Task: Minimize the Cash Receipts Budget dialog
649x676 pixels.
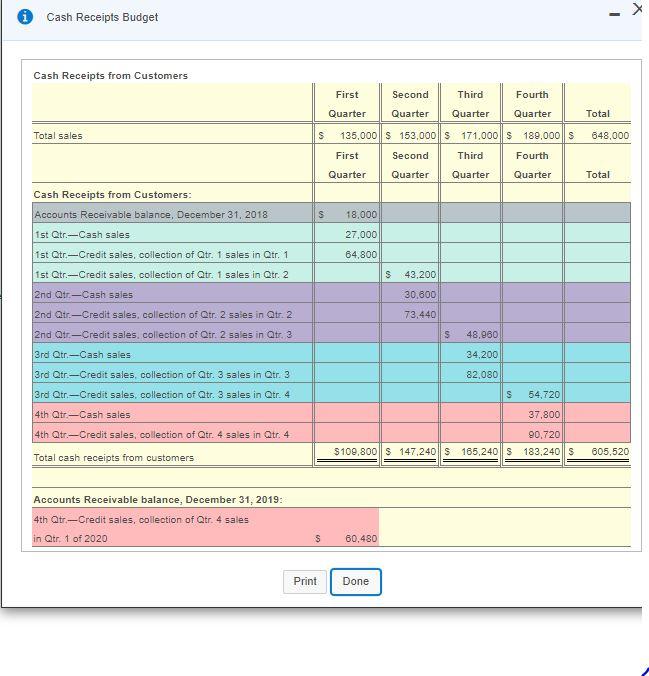Action: pos(615,15)
